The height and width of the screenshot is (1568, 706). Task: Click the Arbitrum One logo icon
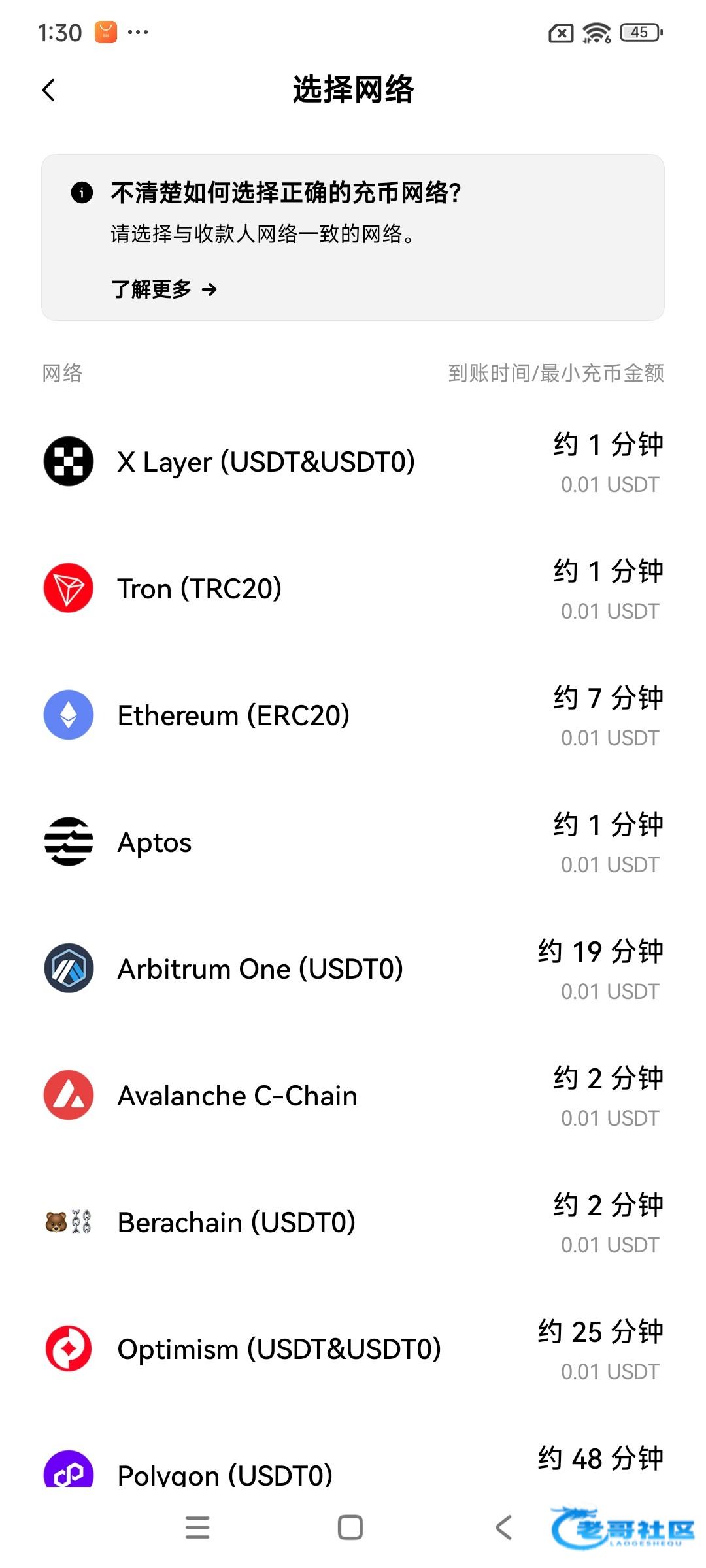point(69,968)
